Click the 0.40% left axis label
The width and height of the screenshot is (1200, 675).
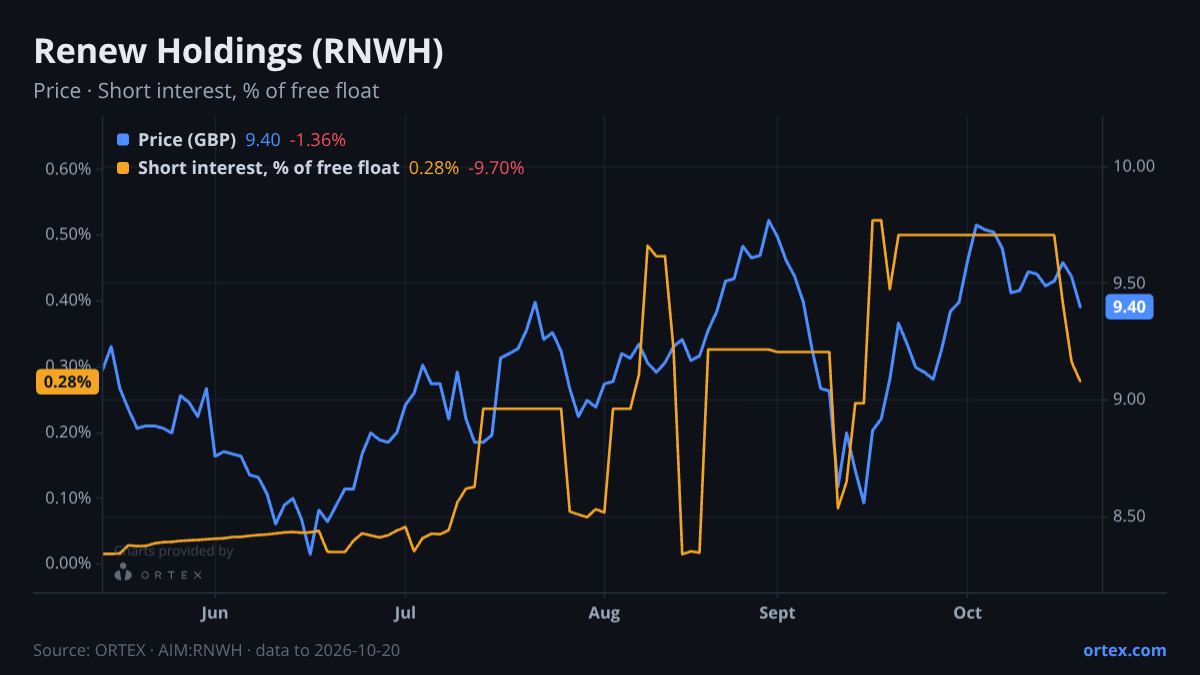[68, 301]
